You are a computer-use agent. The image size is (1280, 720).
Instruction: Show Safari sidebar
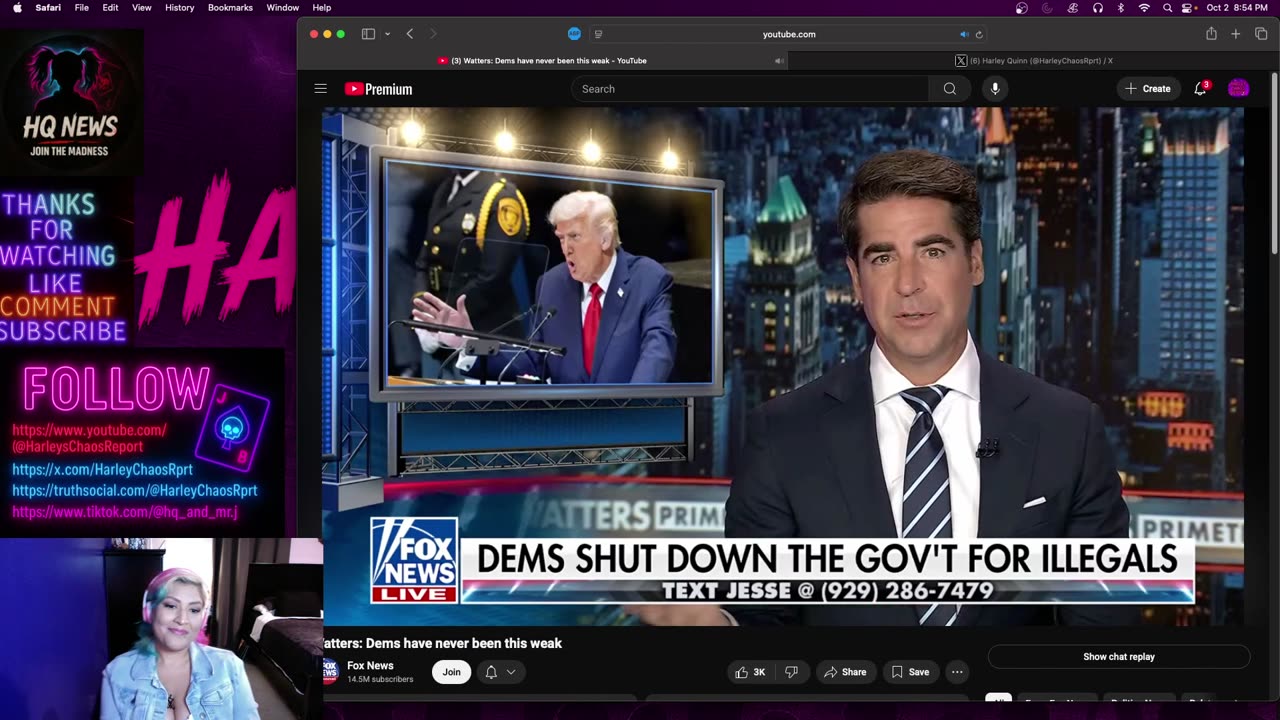click(368, 34)
